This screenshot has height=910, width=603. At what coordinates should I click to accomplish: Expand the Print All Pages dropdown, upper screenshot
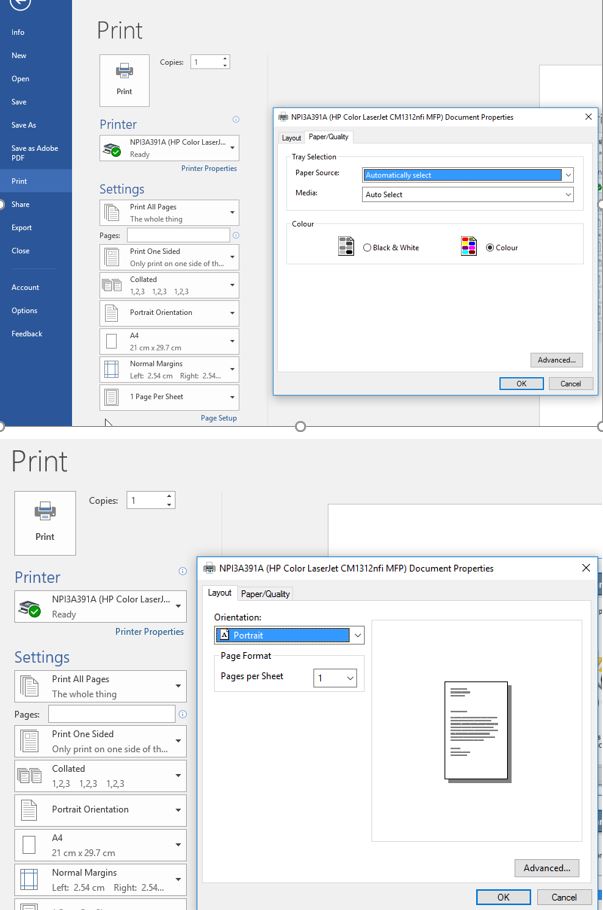point(233,212)
